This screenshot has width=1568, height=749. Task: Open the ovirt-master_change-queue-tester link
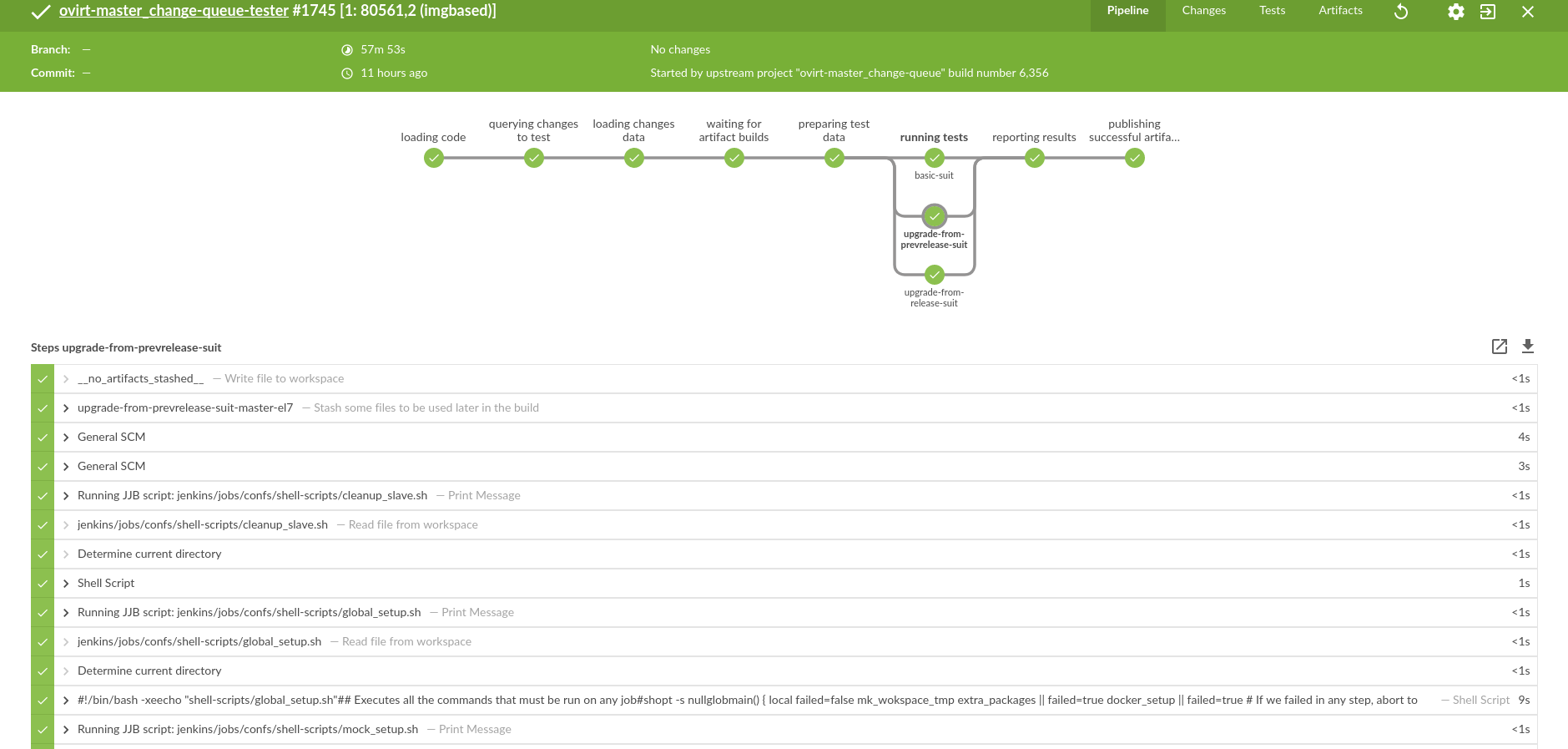pos(174,11)
